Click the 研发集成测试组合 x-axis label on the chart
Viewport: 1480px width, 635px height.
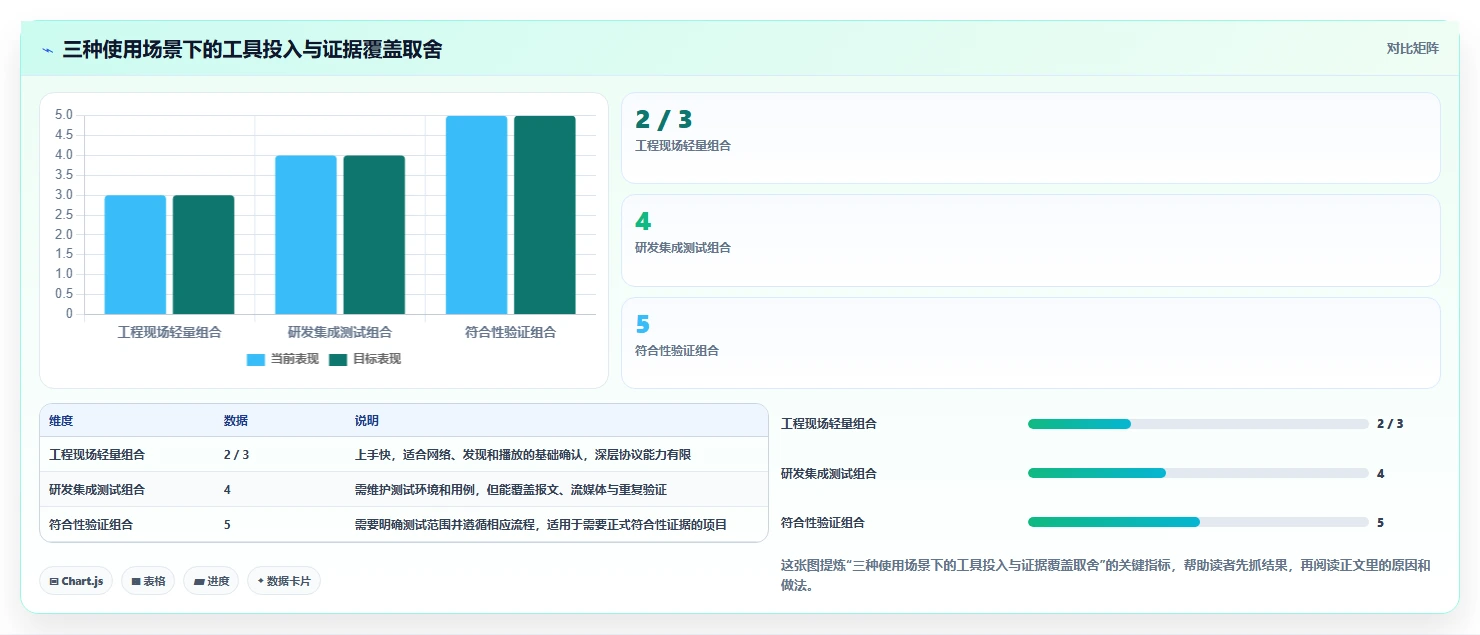(340, 332)
